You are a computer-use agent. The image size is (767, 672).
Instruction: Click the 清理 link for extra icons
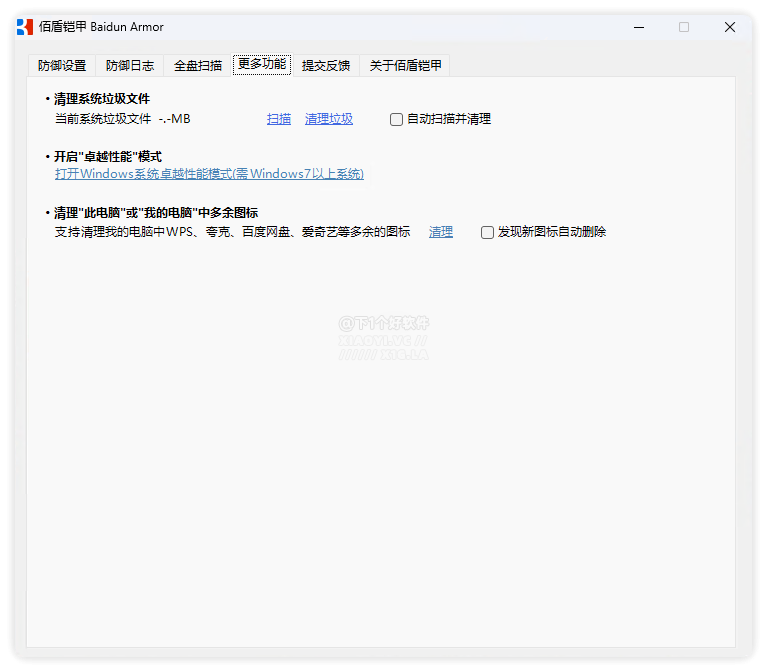(x=441, y=232)
